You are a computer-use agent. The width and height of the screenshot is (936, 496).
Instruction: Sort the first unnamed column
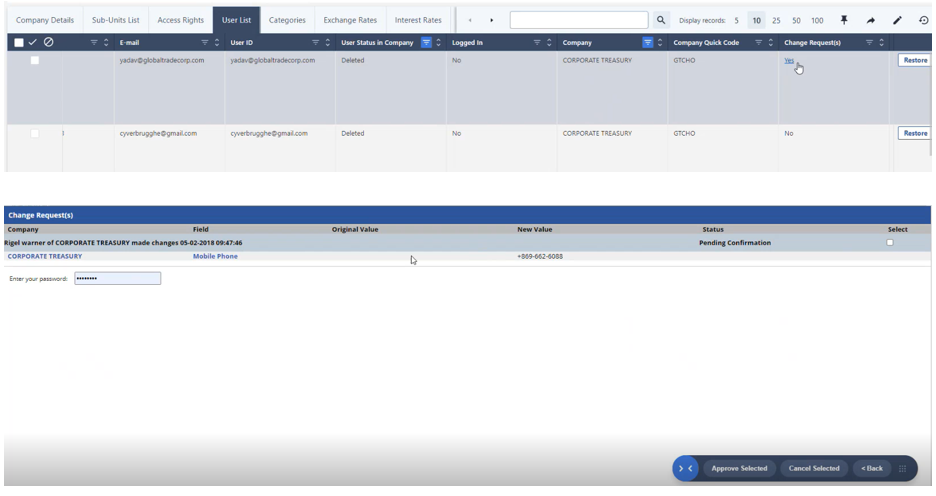coord(106,42)
